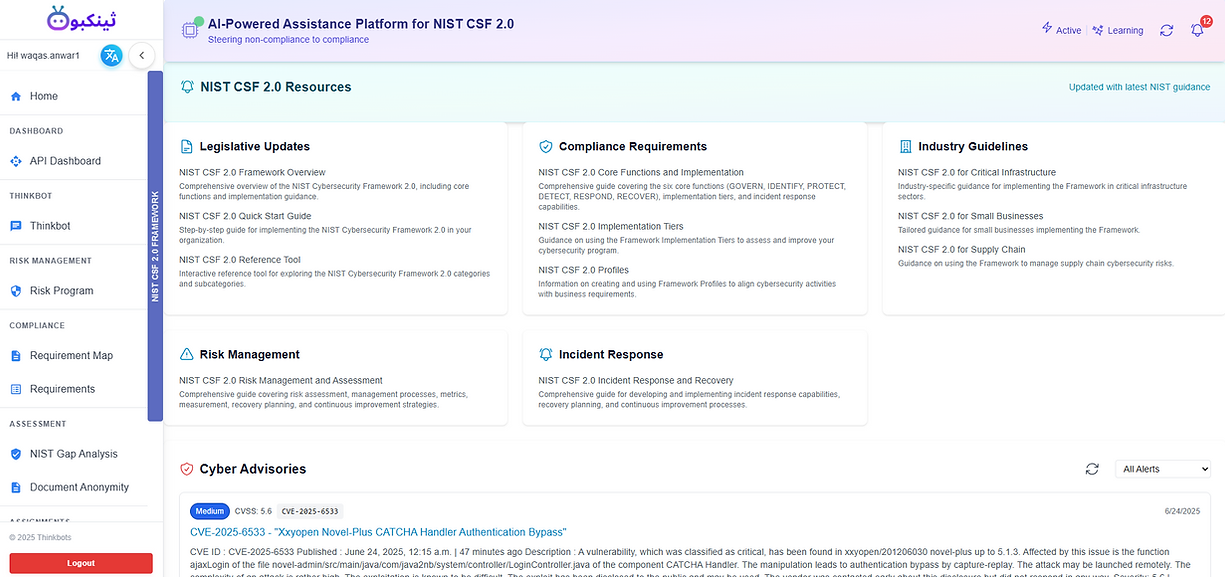Click the Compliance Requirements shield icon
The width and height of the screenshot is (1225, 577).
coord(545,146)
